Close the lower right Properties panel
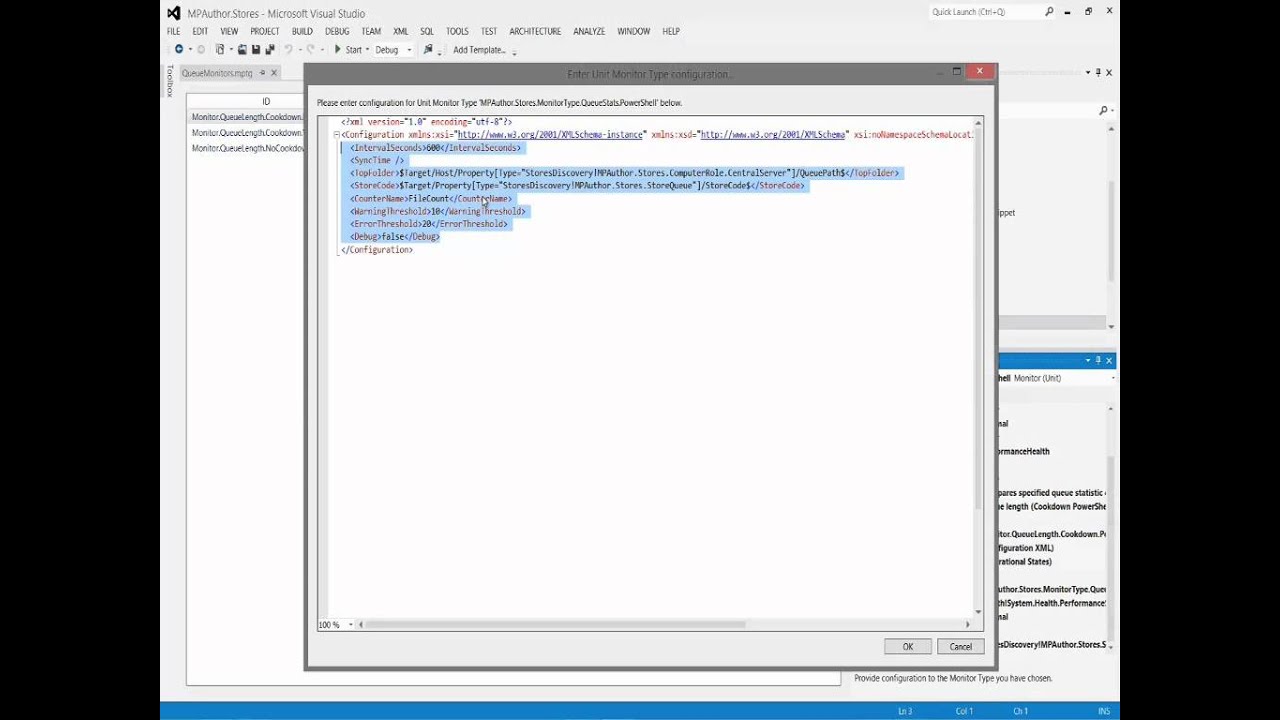The width and height of the screenshot is (1280, 720). coord(1108,360)
